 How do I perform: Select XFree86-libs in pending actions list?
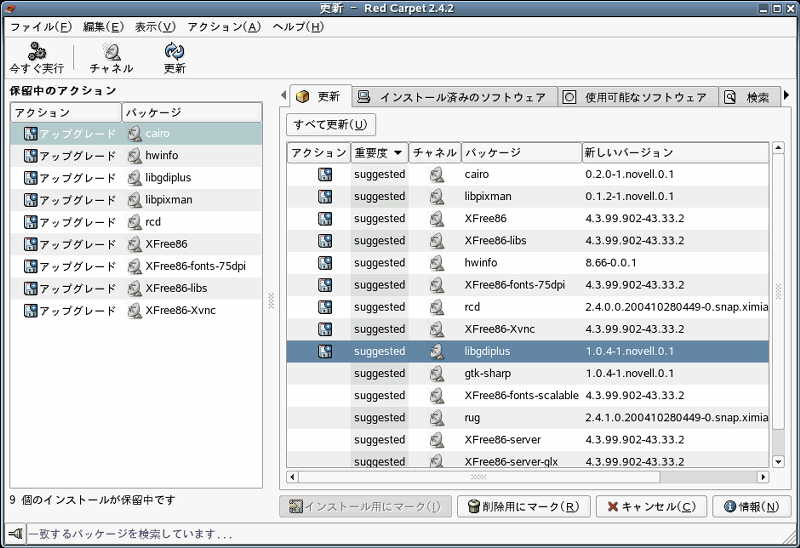click(136, 289)
